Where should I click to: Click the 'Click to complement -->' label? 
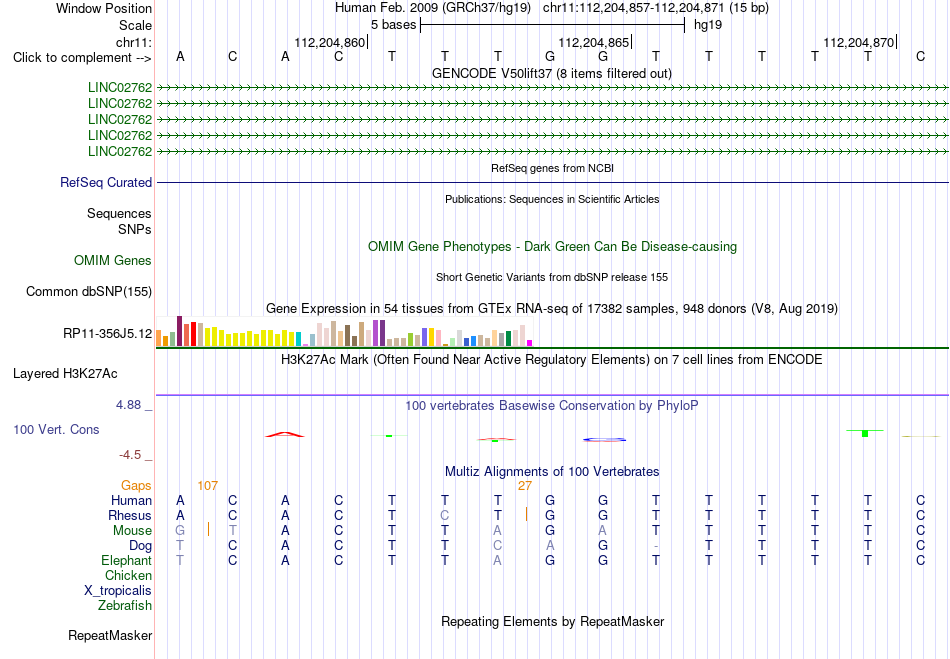82,58
